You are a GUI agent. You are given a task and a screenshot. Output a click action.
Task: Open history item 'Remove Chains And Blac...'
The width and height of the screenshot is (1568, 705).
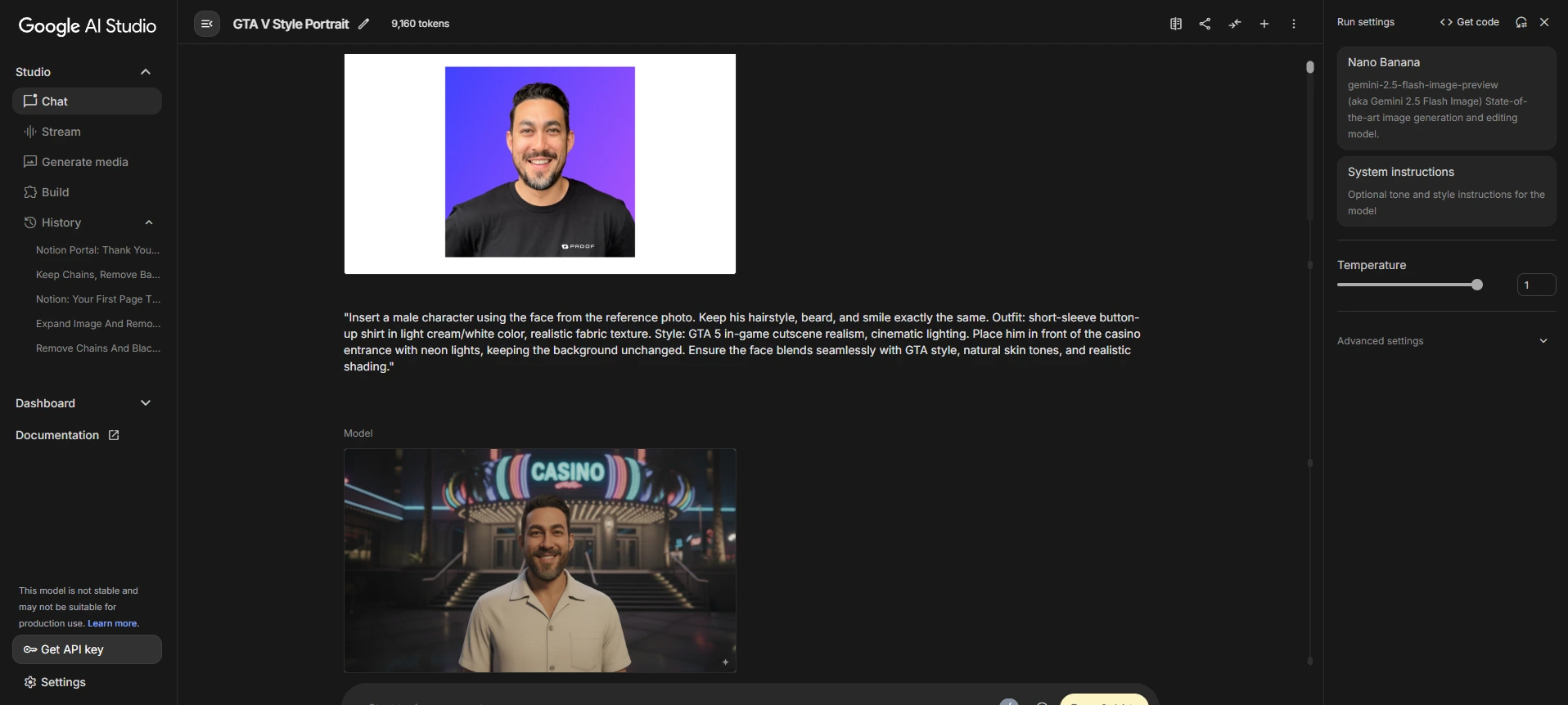(x=98, y=348)
